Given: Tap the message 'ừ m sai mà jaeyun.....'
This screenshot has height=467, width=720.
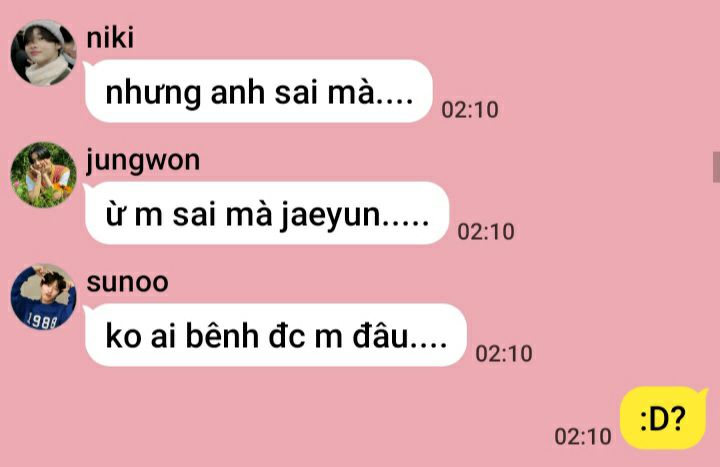Looking at the screenshot, I should tap(267, 213).
